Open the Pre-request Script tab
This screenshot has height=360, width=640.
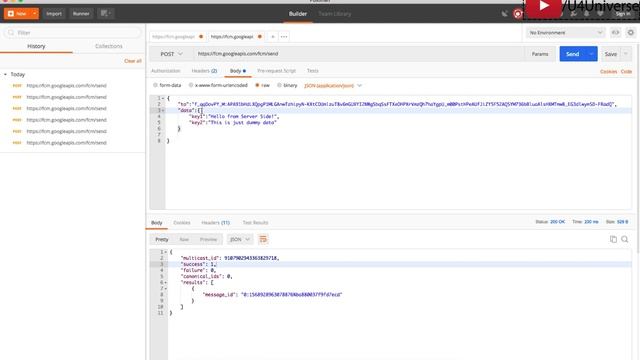(276, 71)
